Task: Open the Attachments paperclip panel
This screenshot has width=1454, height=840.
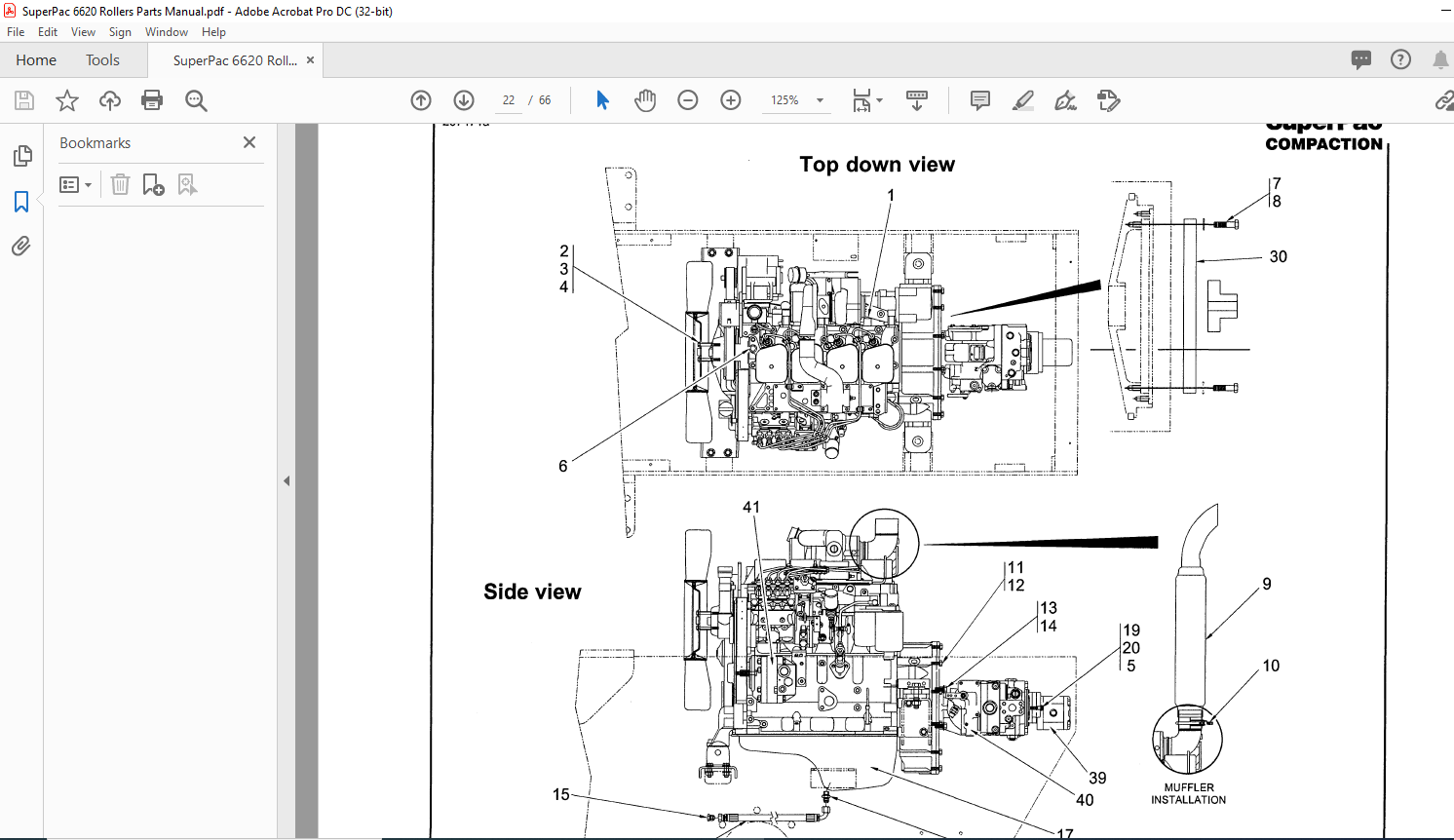Action: tap(21, 246)
